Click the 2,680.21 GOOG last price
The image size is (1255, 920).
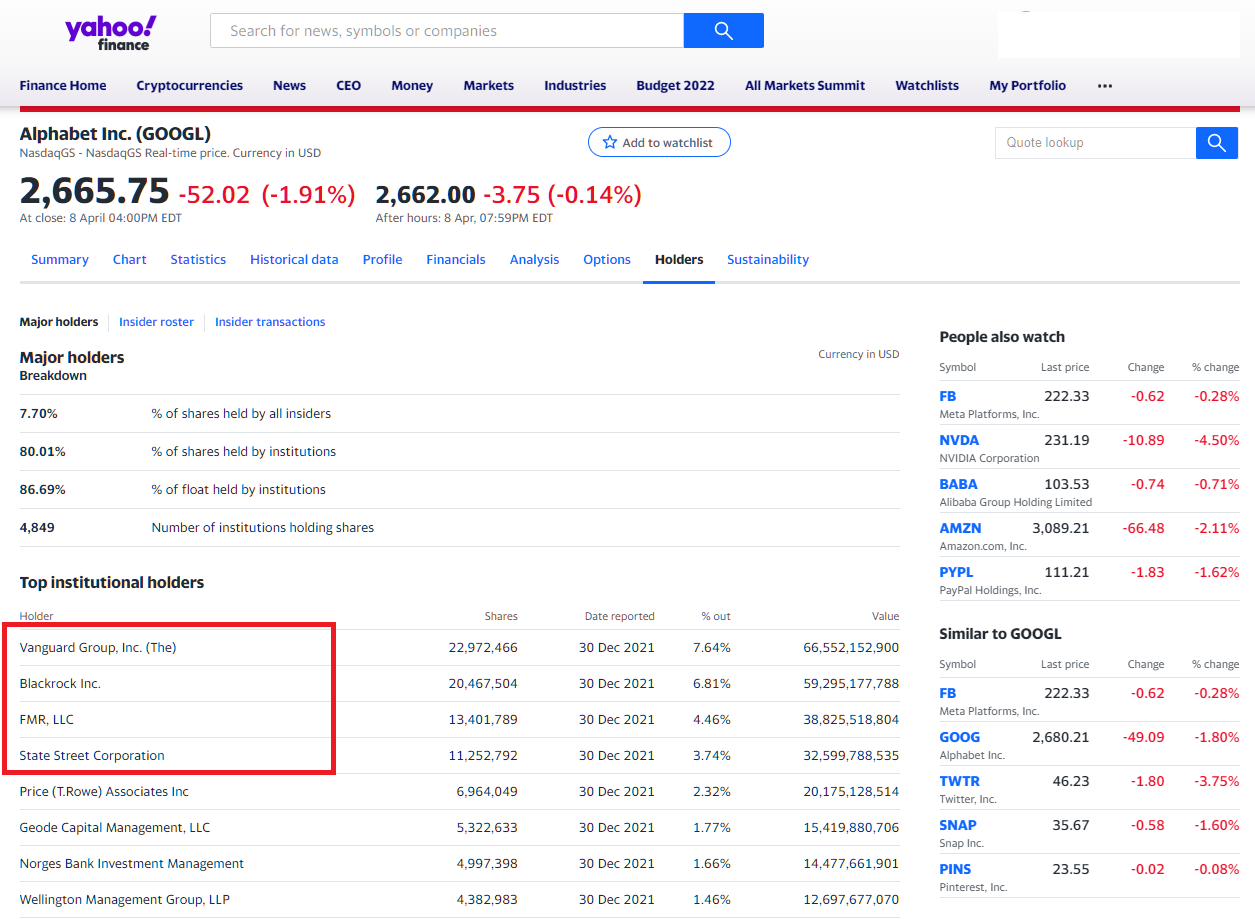coord(1060,738)
